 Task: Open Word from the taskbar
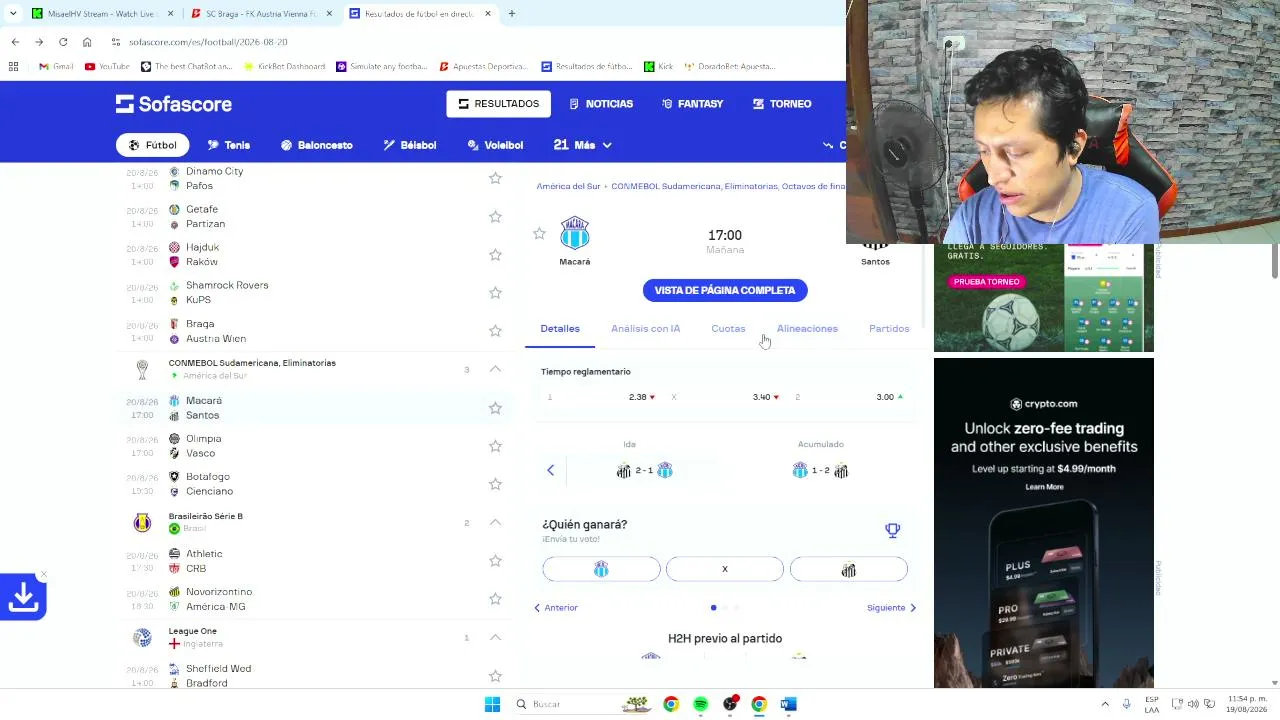[788, 704]
